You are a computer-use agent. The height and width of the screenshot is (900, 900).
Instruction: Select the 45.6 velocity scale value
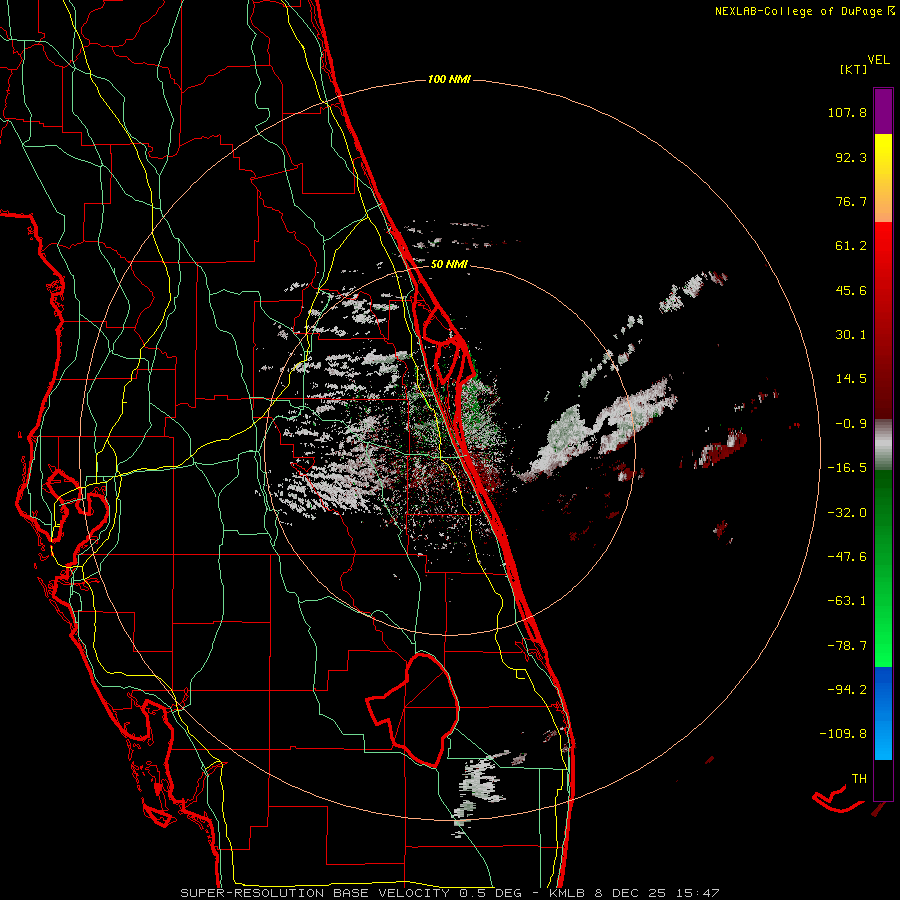click(851, 290)
